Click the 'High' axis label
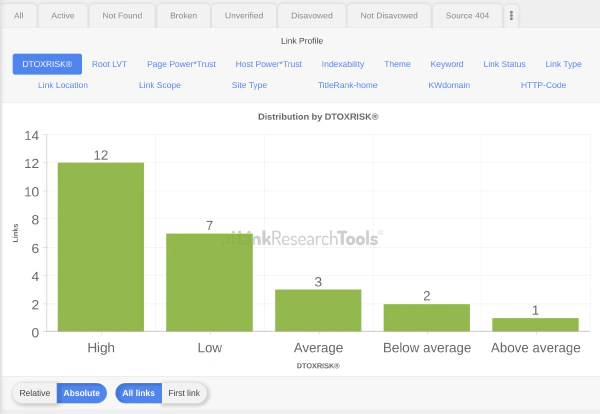The width and height of the screenshot is (600, 414). 101,348
